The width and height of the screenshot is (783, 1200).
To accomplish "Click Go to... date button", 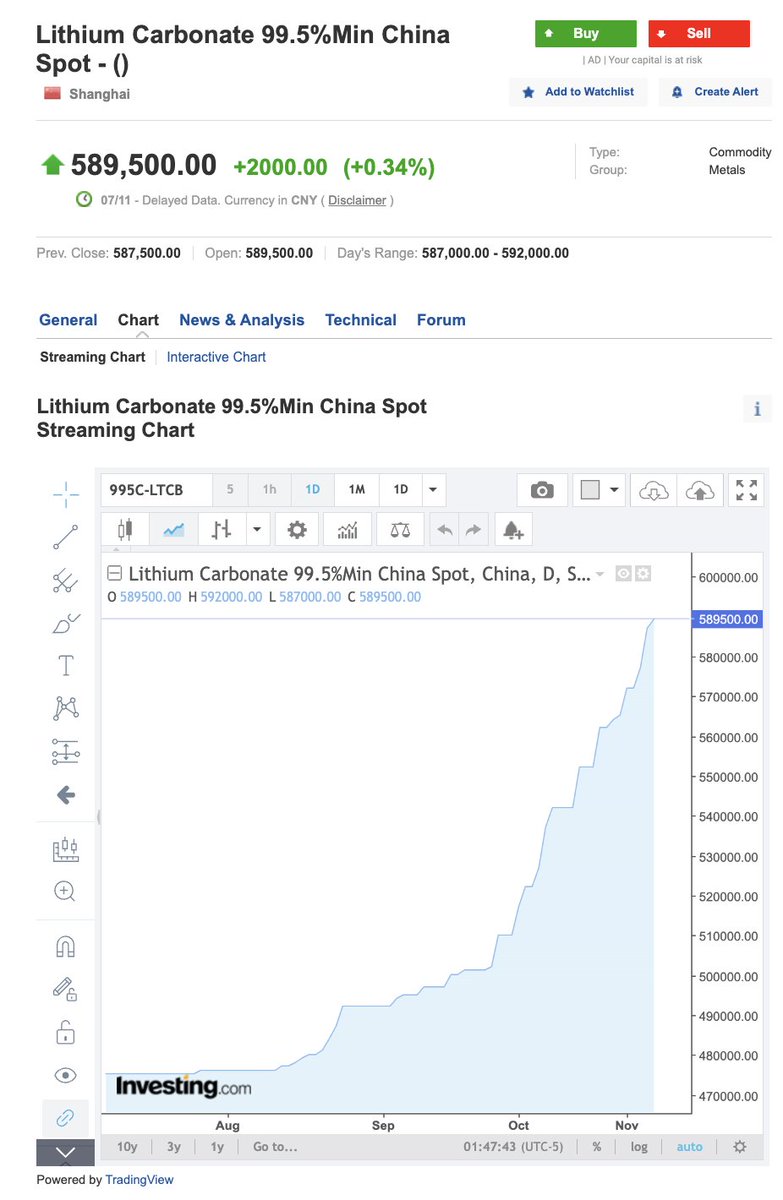I will coord(275,1147).
